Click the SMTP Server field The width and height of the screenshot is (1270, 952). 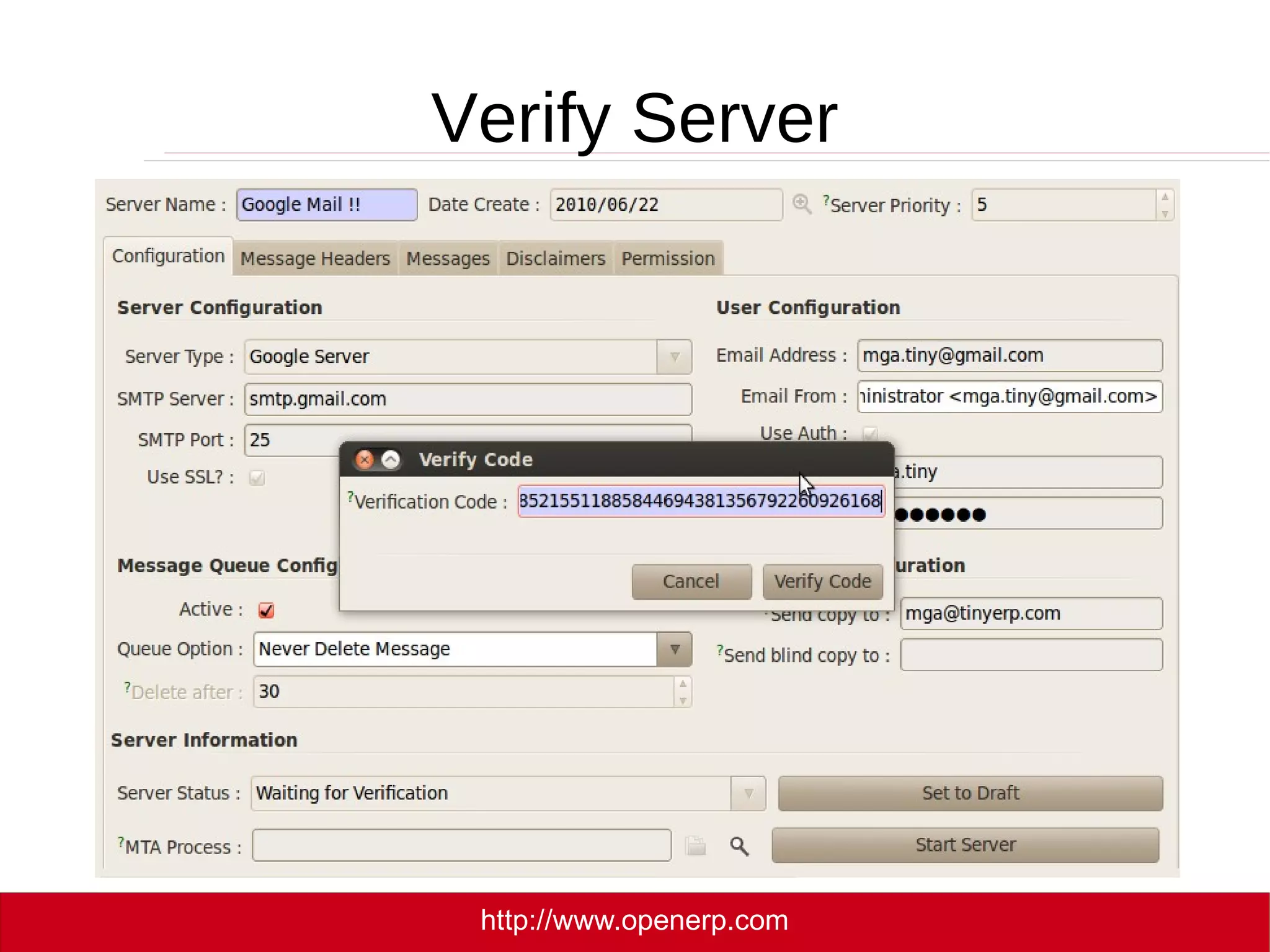click(468, 399)
